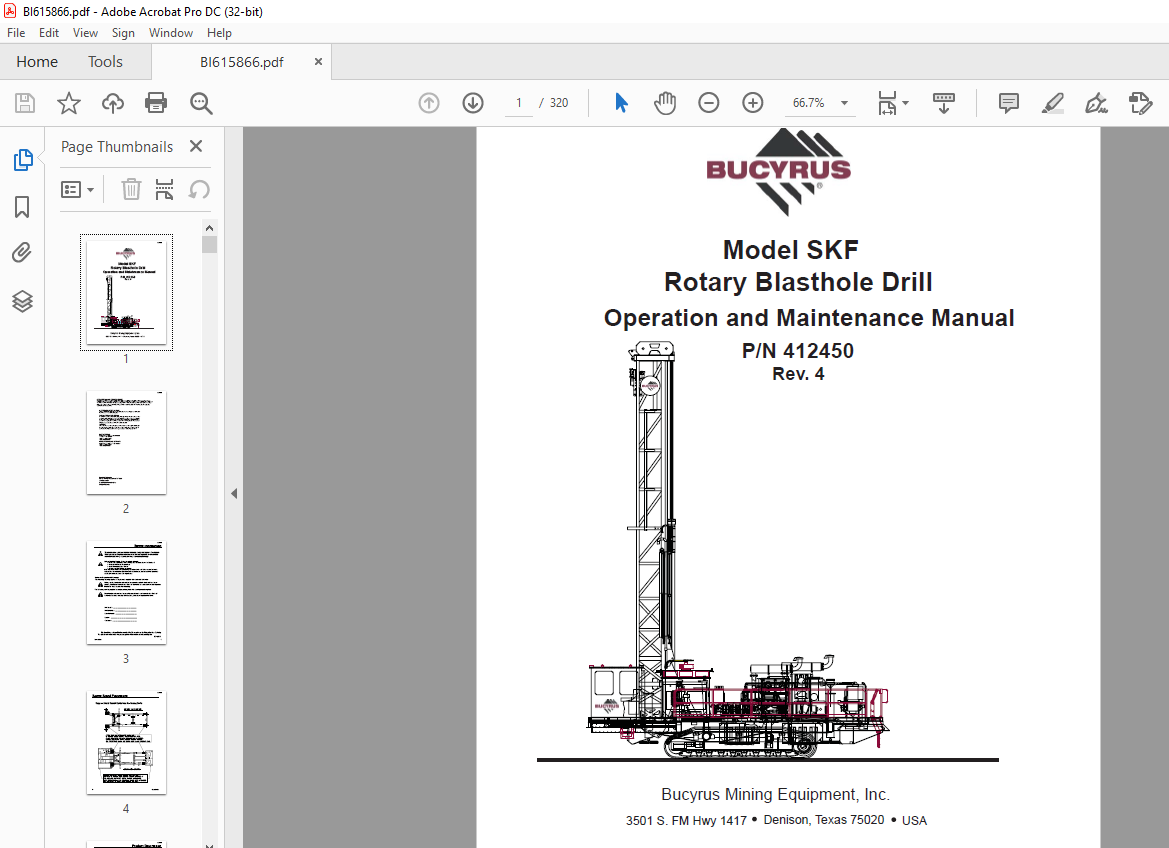Delete selected page with trash icon
Screen dimensions: 1169x848
point(131,189)
